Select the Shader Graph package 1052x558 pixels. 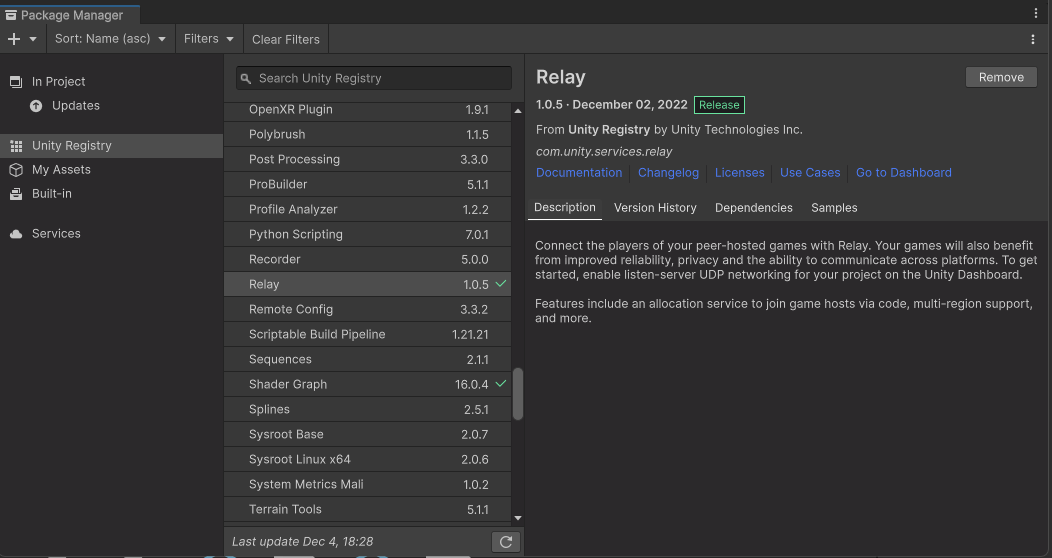point(368,384)
